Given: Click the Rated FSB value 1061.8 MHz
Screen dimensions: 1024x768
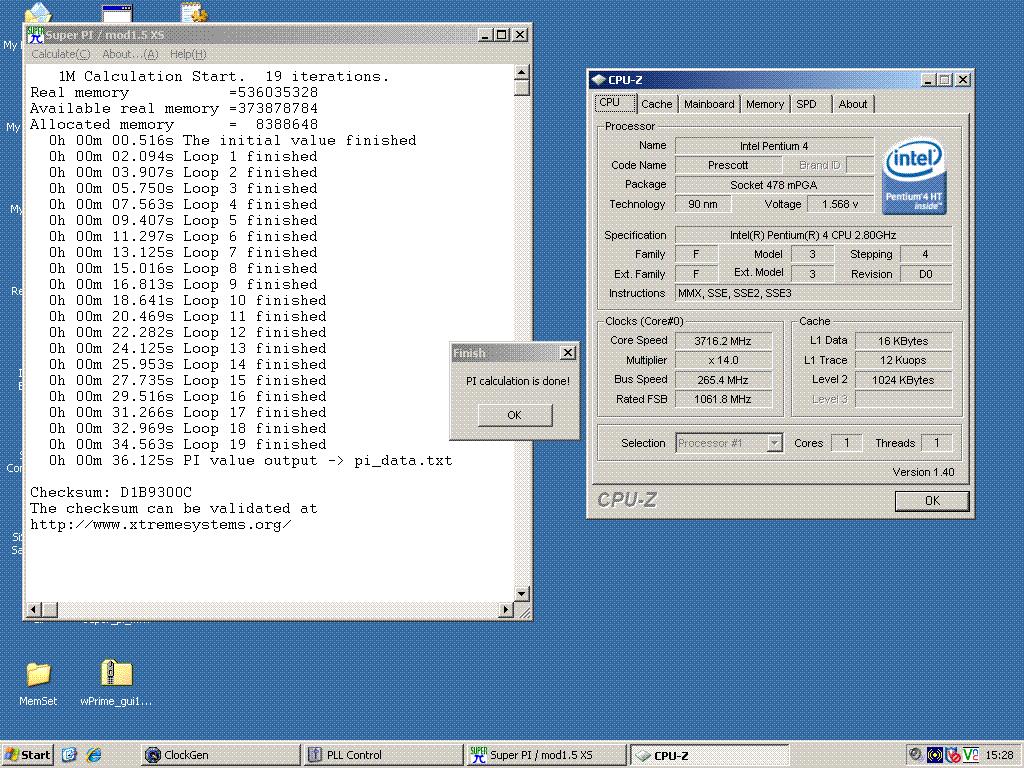Looking at the screenshot, I should [x=723, y=399].
